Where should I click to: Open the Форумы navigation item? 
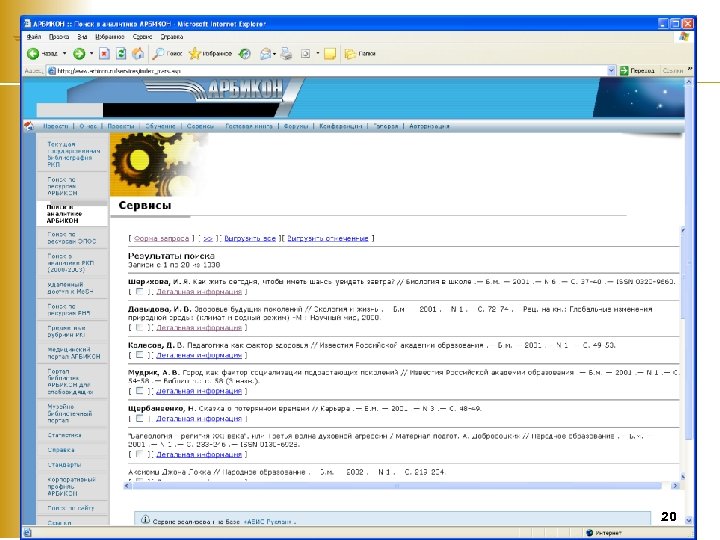click(296, 126)
